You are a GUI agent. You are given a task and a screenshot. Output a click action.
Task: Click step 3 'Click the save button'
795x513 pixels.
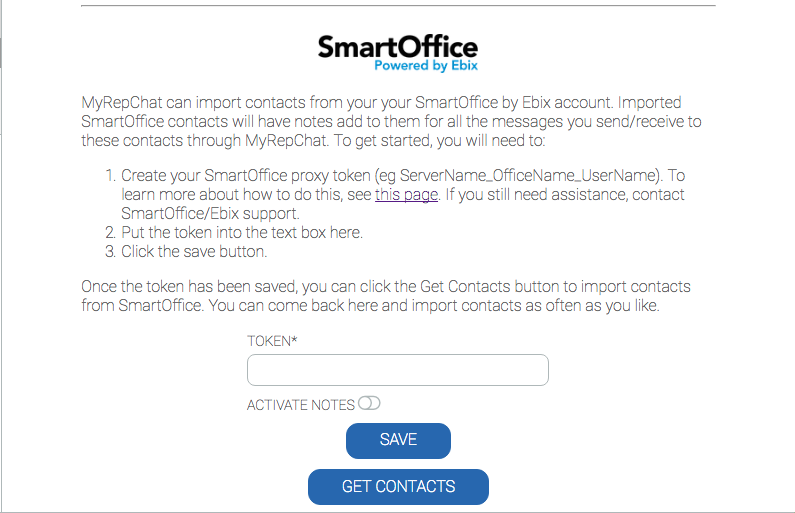(186, 252)
